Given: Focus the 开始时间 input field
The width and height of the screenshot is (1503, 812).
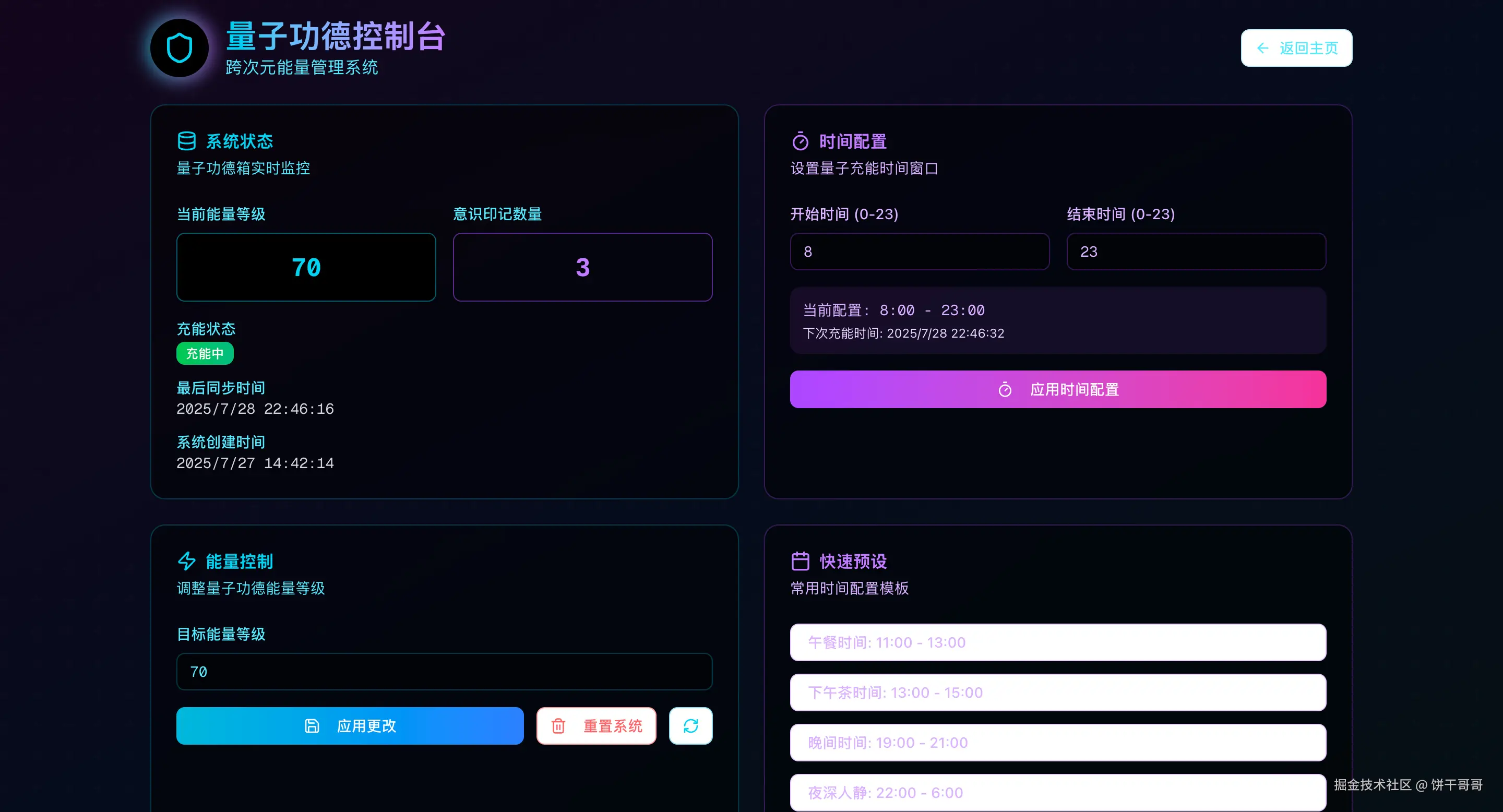Looking at the screenshot, I should point(919,252).
